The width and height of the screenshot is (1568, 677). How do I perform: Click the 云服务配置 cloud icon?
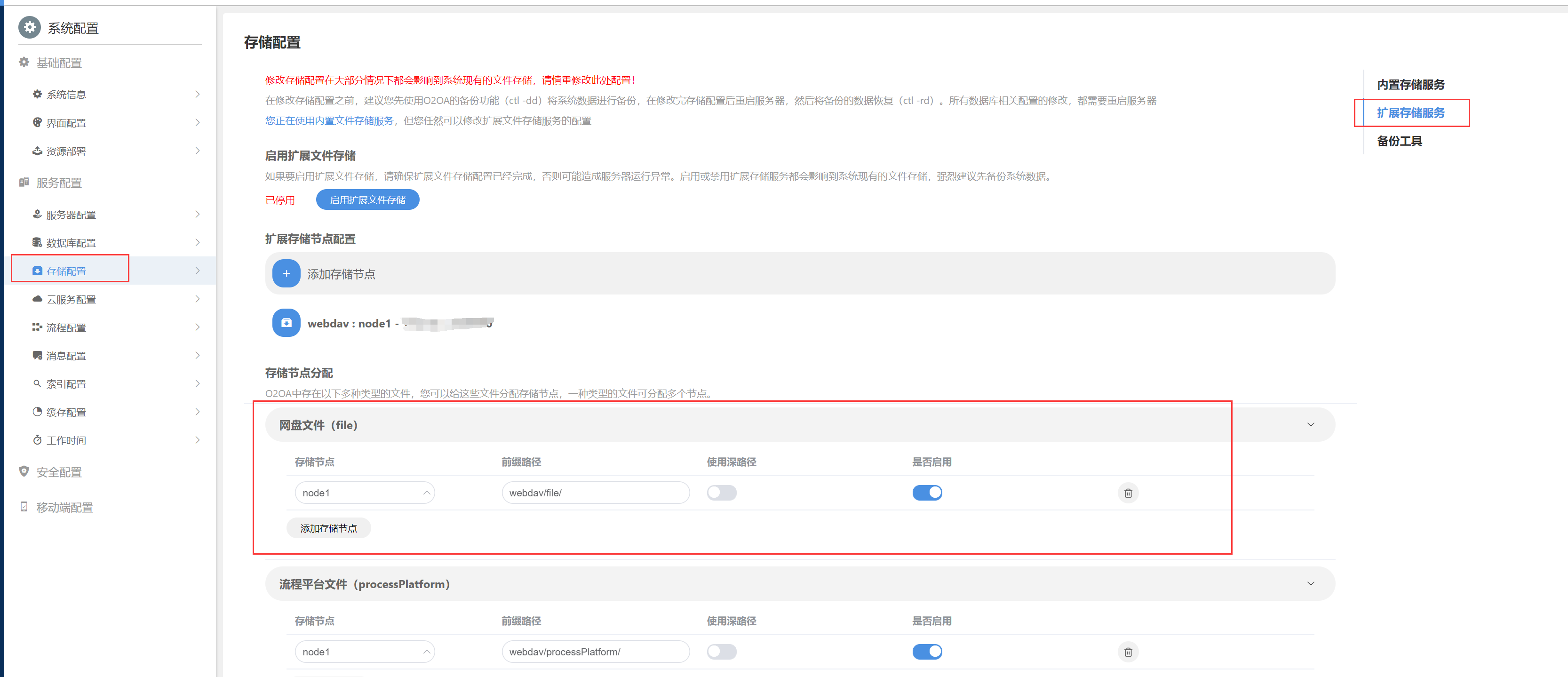coord(37,299)
